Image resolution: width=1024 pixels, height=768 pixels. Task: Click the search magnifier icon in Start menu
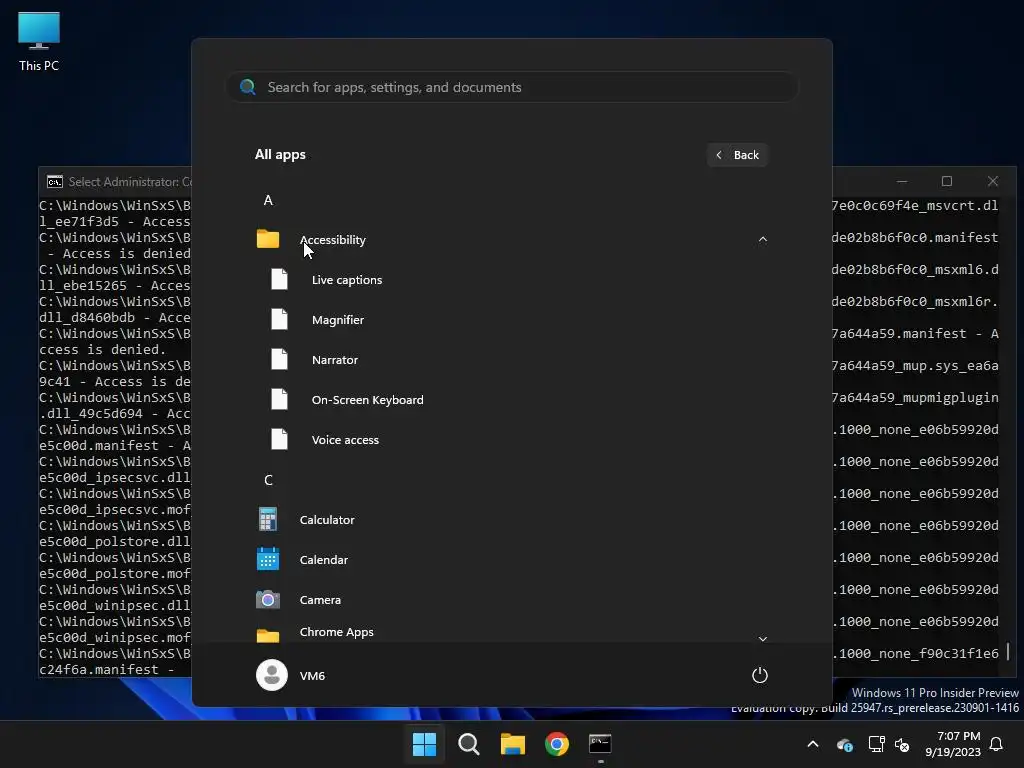[x=248, y=87]
